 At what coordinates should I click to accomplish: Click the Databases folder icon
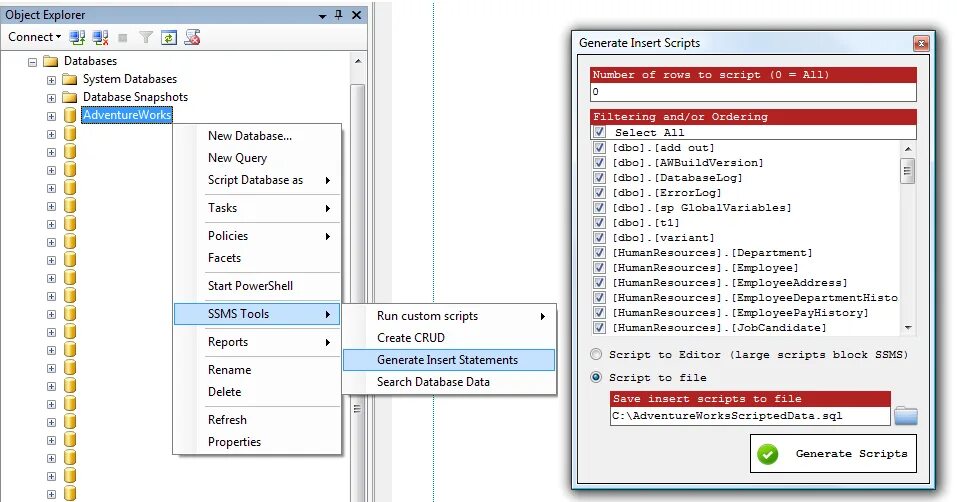[51, 61]
